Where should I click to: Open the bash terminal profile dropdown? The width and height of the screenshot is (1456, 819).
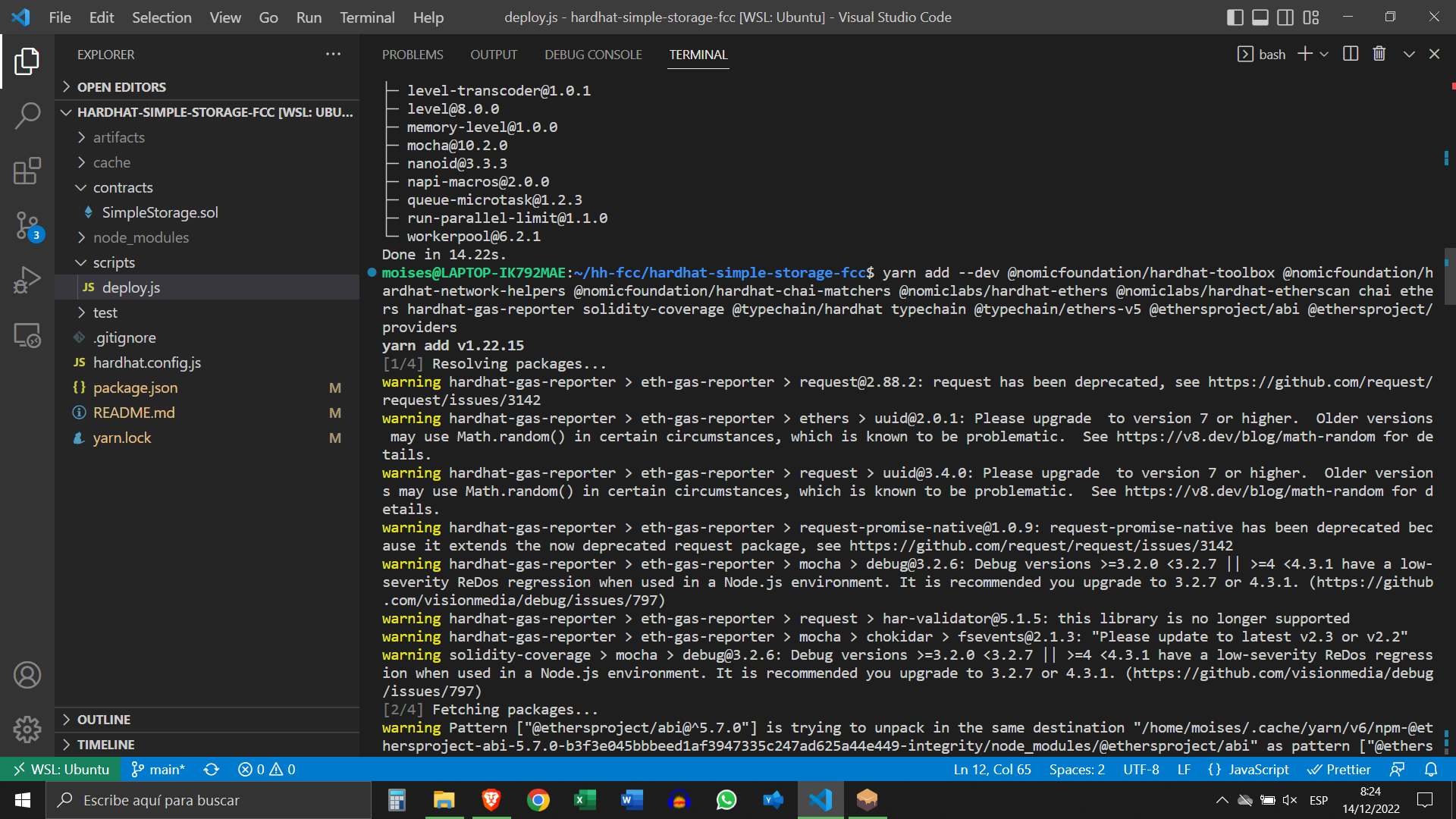1324,53
